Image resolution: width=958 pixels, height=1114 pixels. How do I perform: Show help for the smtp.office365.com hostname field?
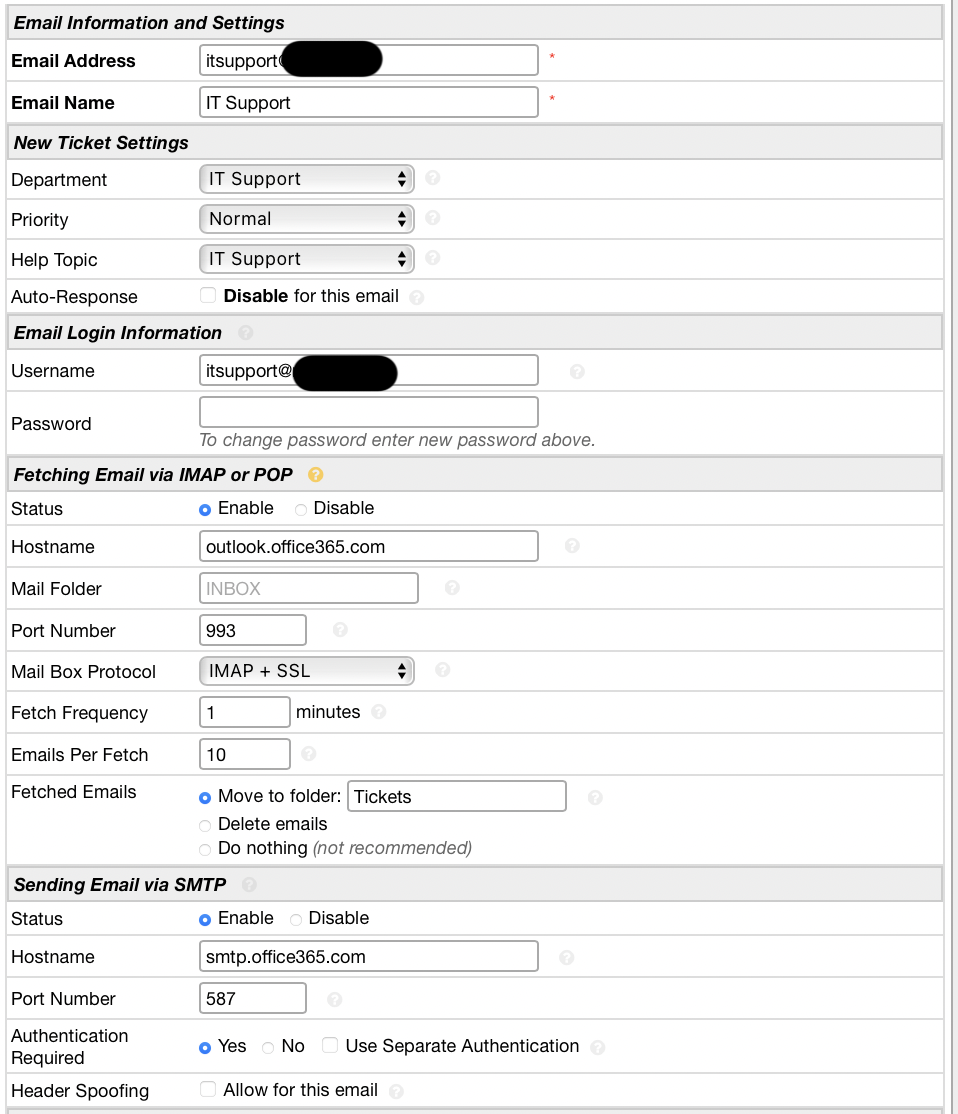(x=566, y=958)
